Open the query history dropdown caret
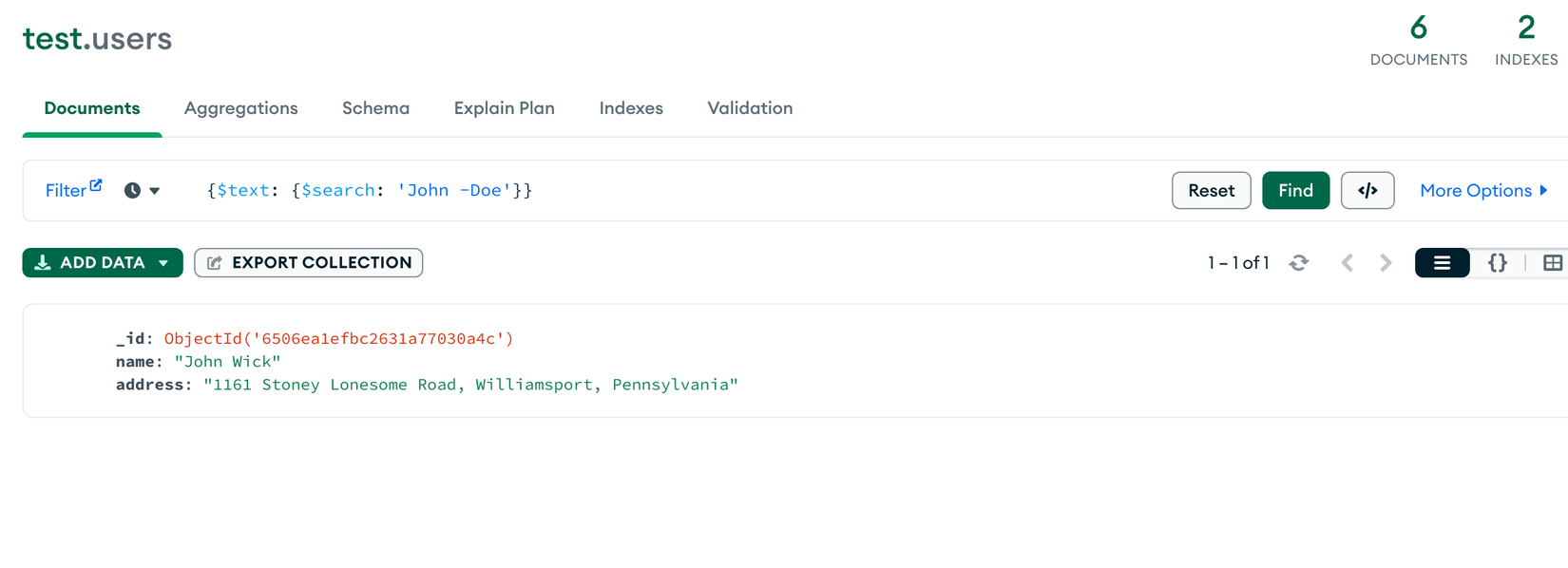This screenshot has height=568, width=1568. click(x=155, y=191)
